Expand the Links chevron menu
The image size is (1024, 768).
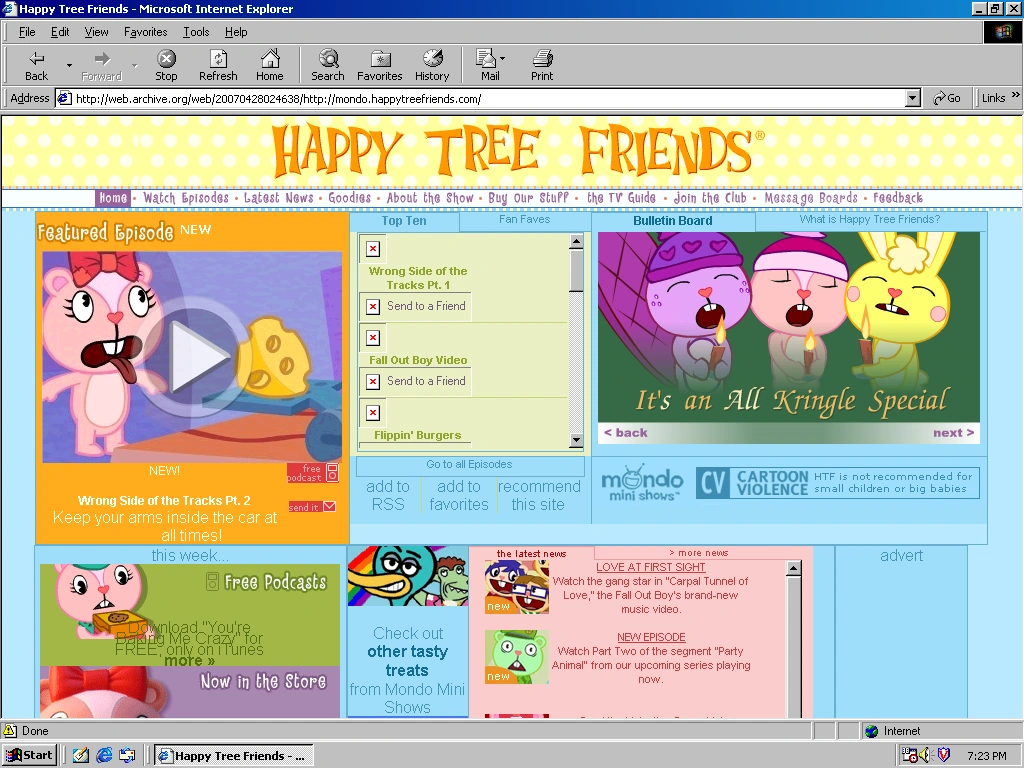coord(1014,97)
